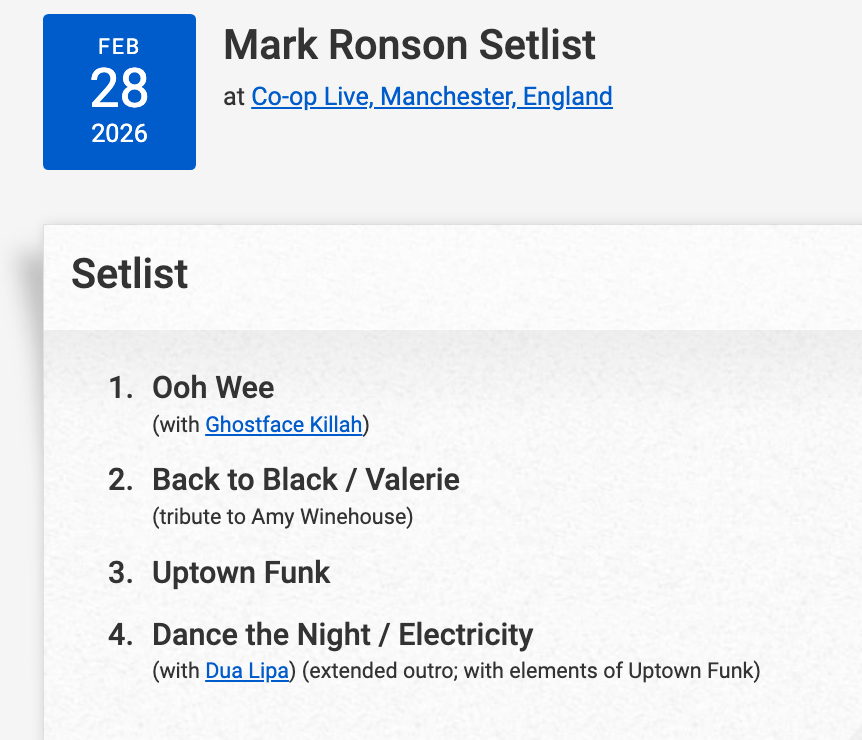
Task: Click the tribute to Amy Winehouse note
Action: pos(283,517)
